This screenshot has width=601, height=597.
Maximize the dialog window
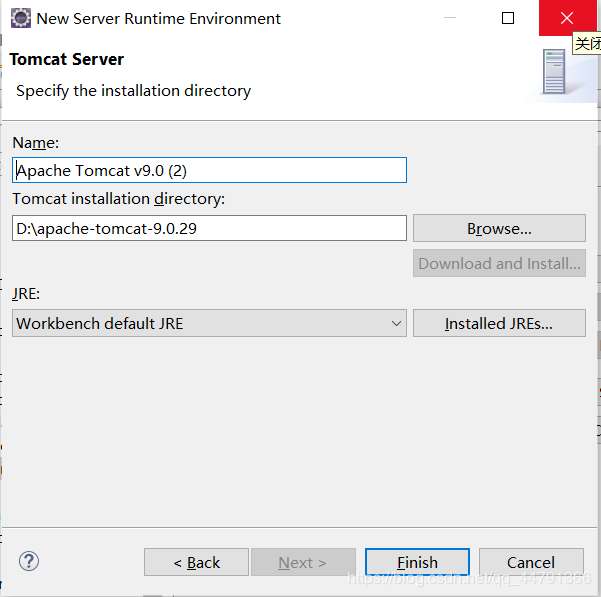click(508, 18)
